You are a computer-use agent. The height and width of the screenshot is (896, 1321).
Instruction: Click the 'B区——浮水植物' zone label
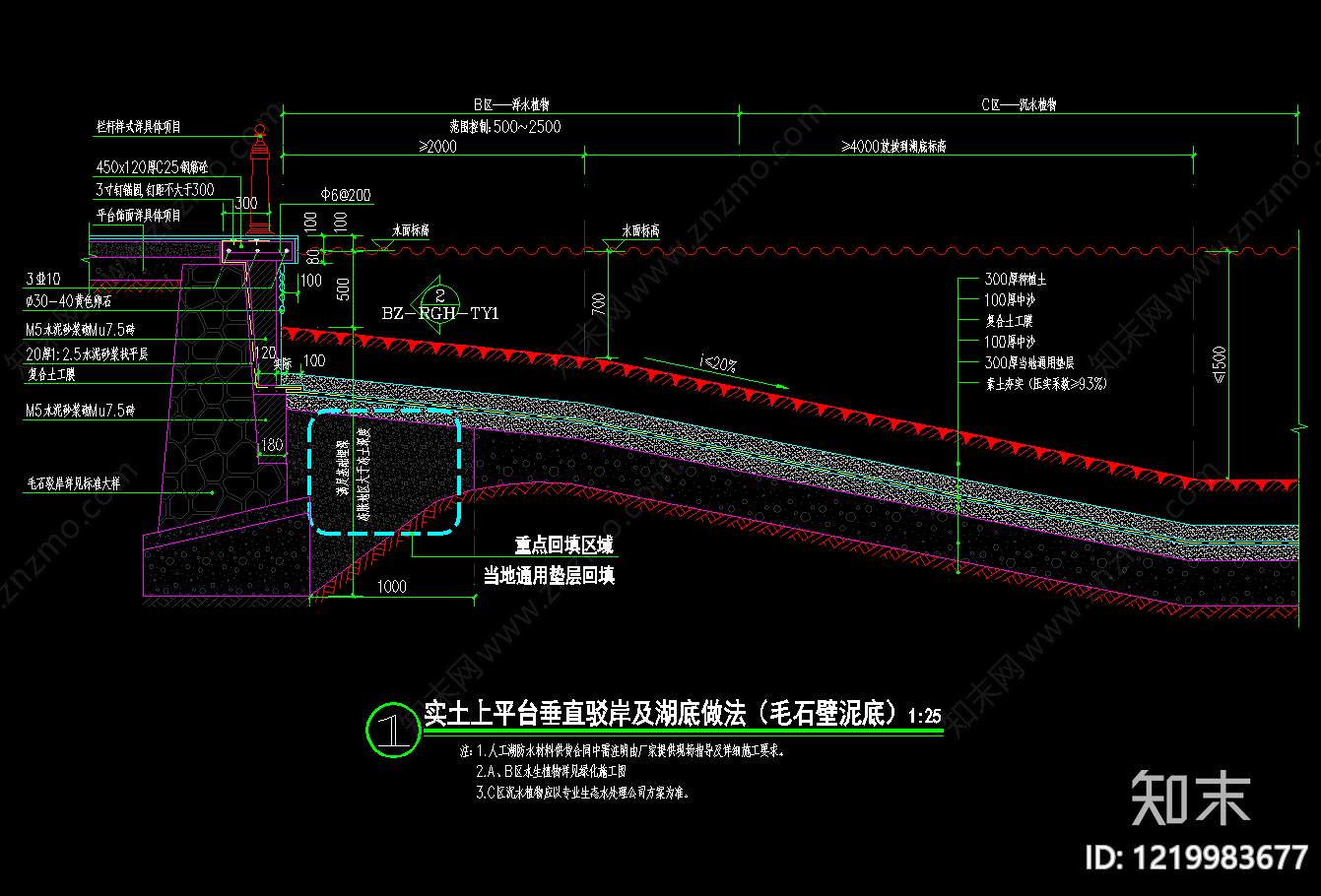(510, 104)
